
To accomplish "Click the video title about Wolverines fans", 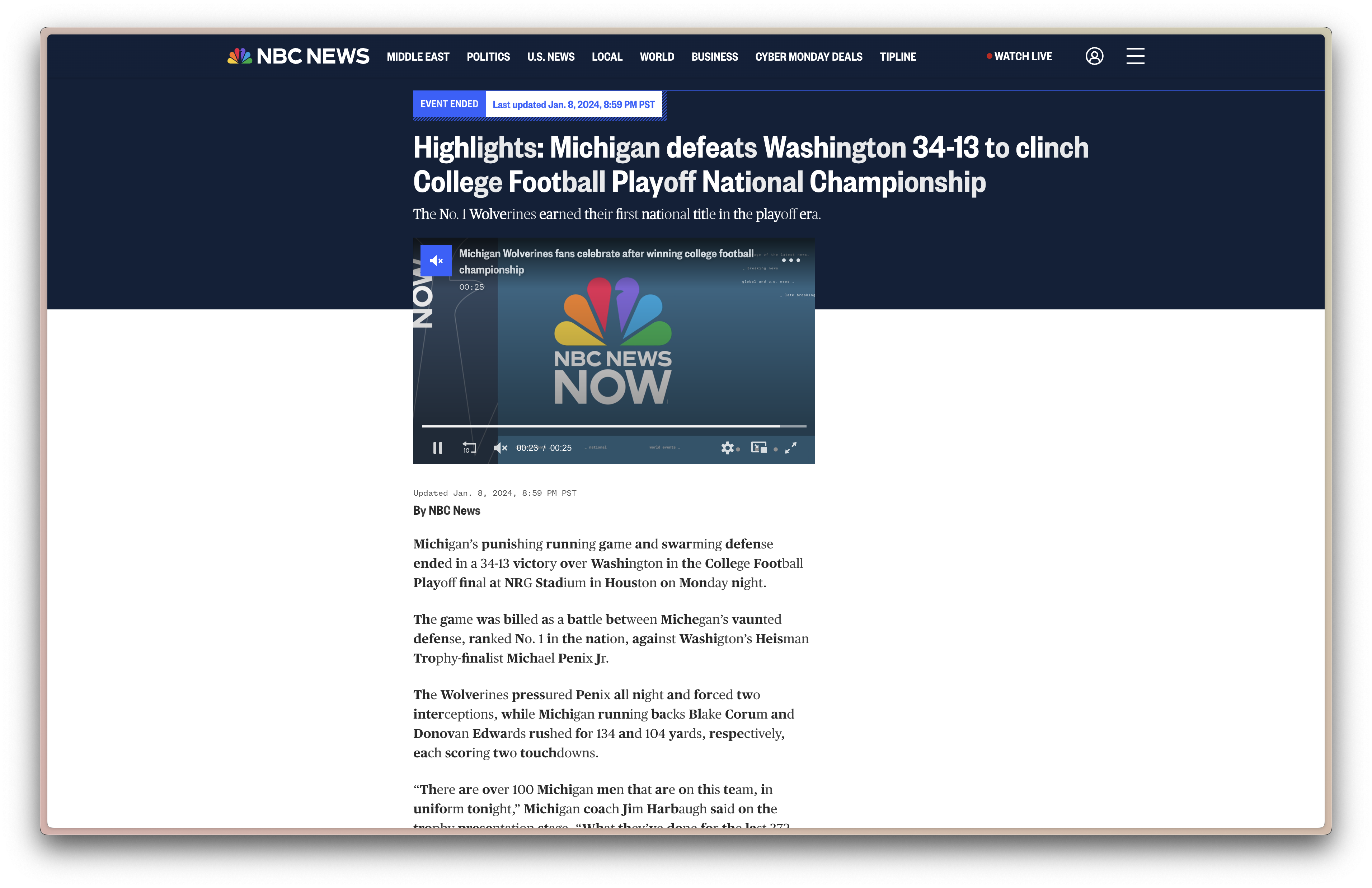I will tap(606, 262).
